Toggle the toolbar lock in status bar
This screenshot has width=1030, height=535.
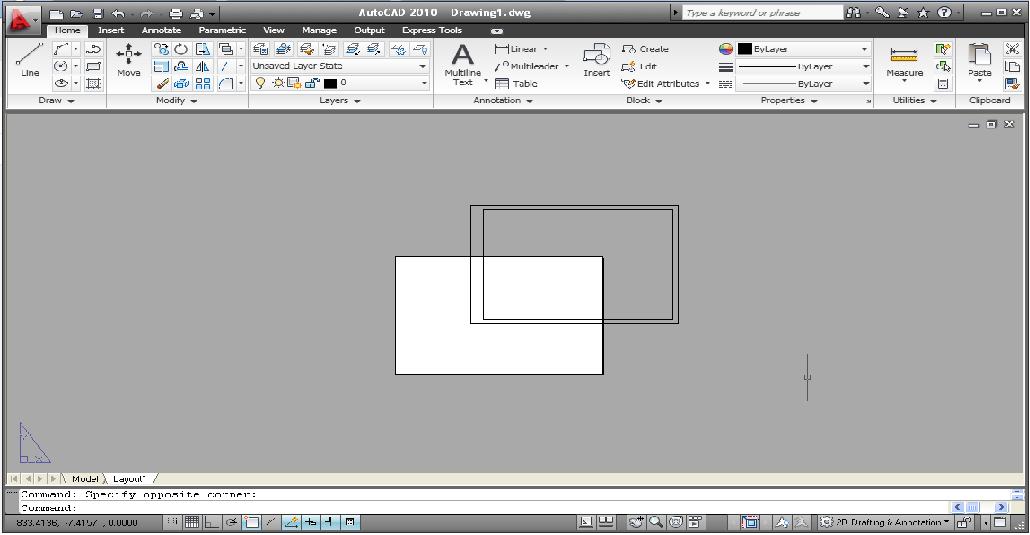click(x=965, y=523)
